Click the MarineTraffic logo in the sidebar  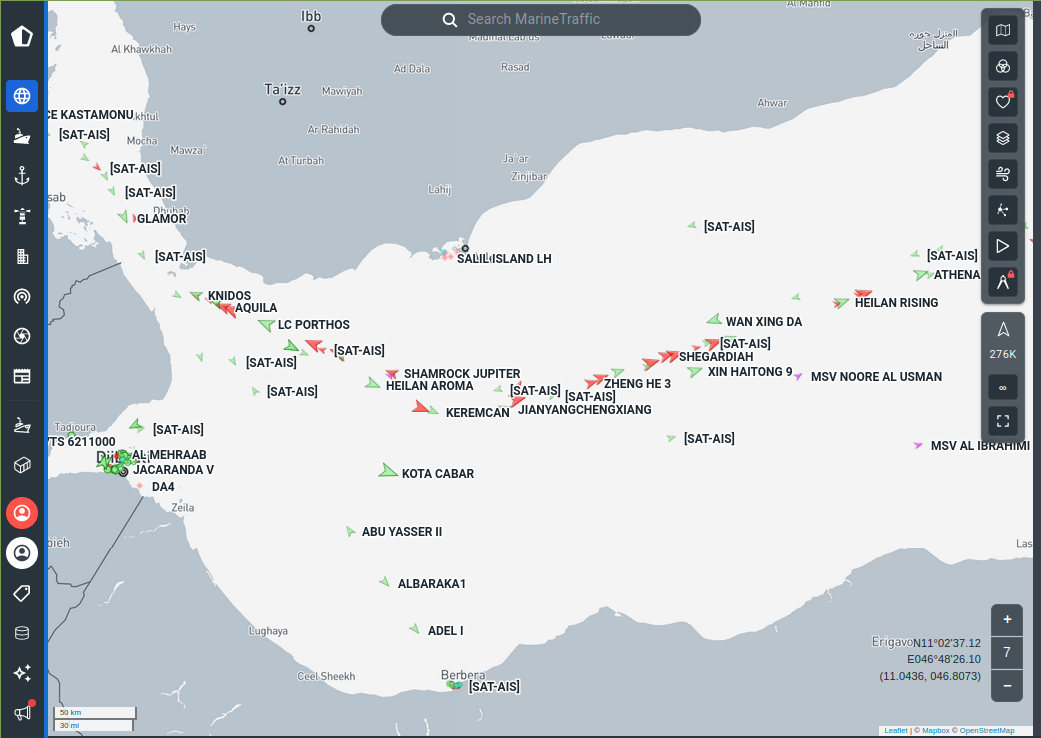point(22,36)
